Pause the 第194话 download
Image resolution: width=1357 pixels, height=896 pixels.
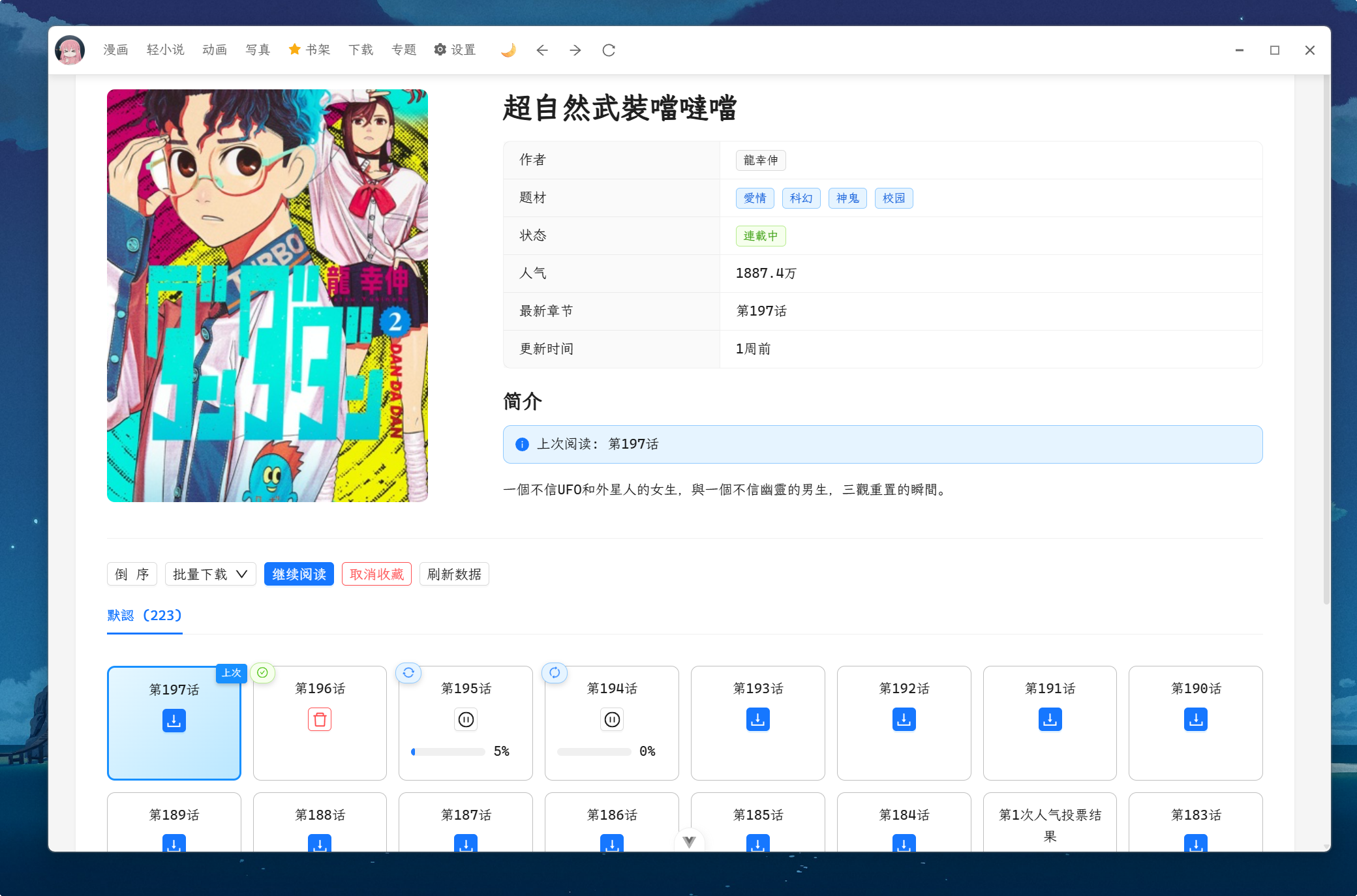pos(612,719)
